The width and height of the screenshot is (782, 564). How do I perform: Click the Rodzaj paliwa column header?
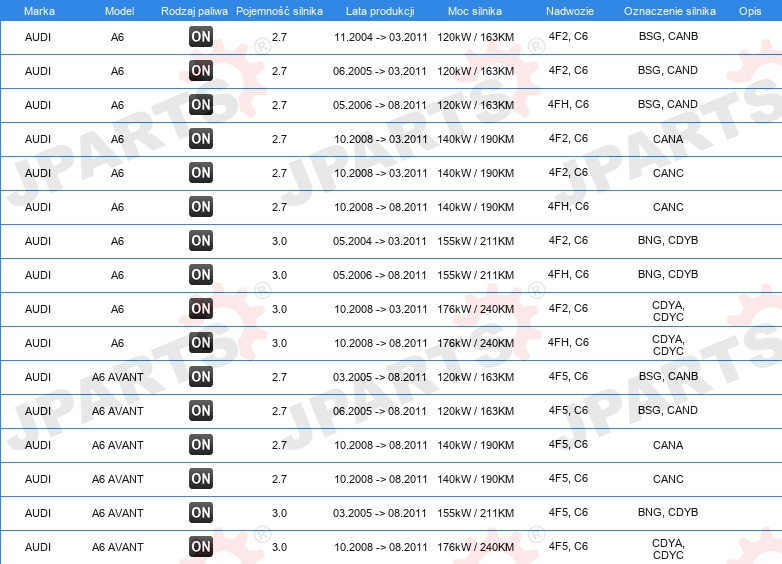tap(194, 11)
